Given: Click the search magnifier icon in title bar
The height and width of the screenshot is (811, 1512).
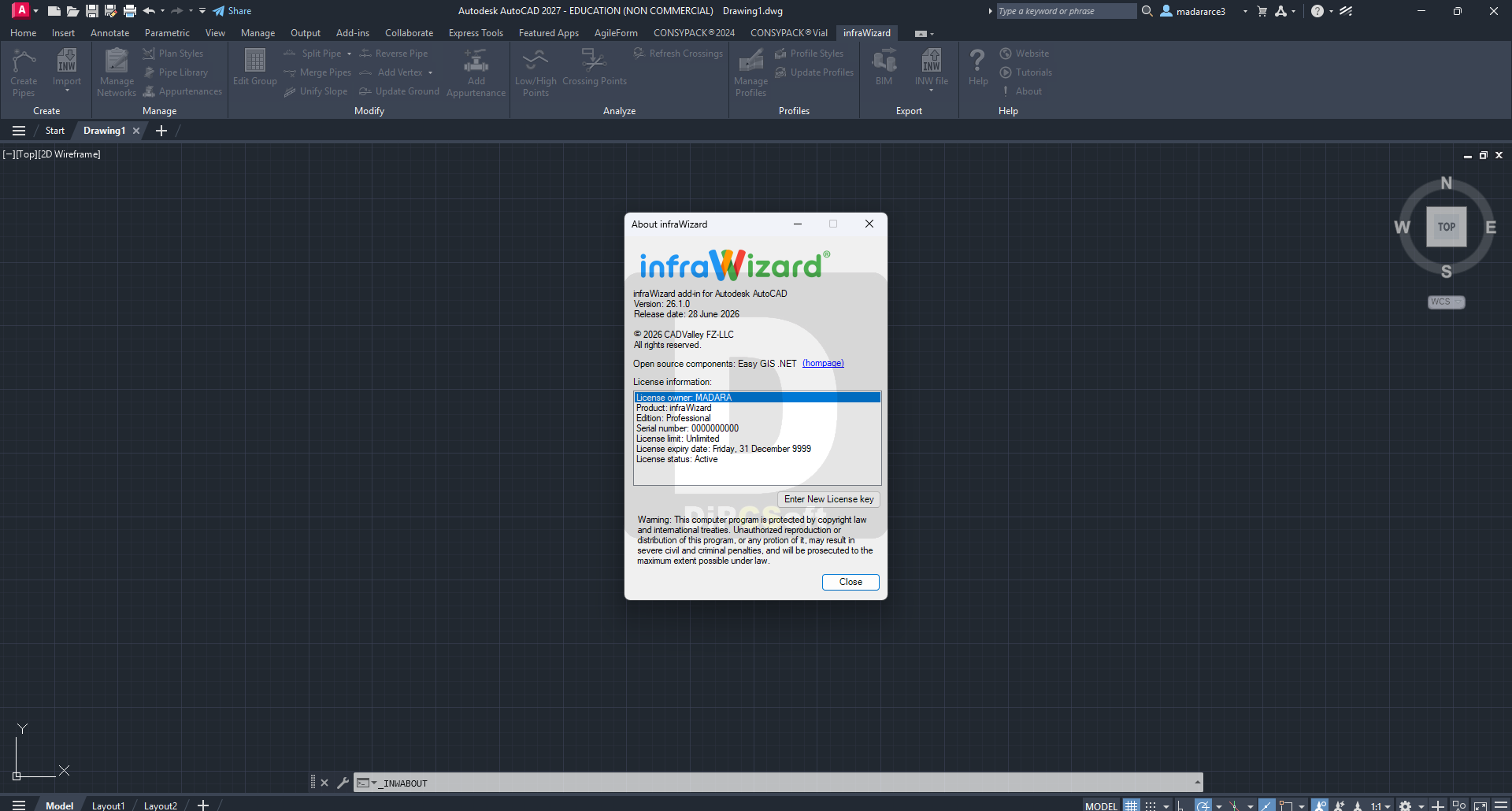Looking at the screenshot, I should [x=1147, y=11].
